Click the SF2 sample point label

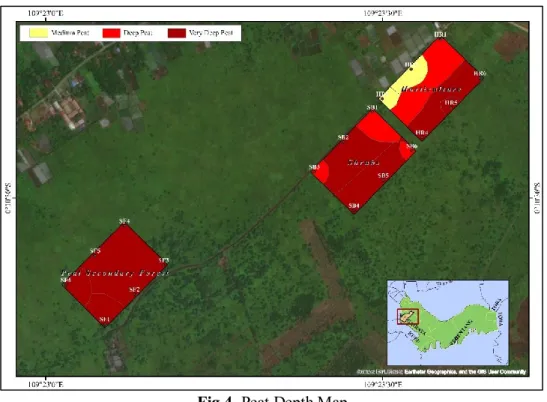tap(134, 290)
